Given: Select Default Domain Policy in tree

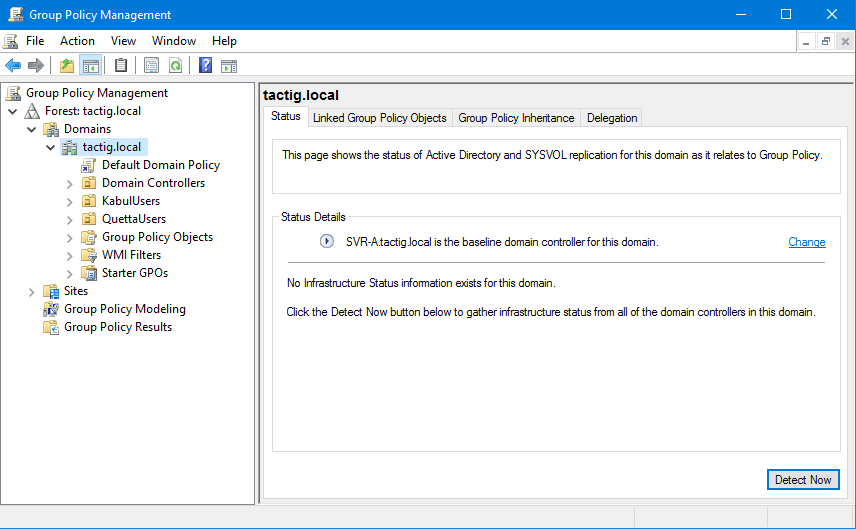Looking at the screenshot, I should (x=160, y=165).
